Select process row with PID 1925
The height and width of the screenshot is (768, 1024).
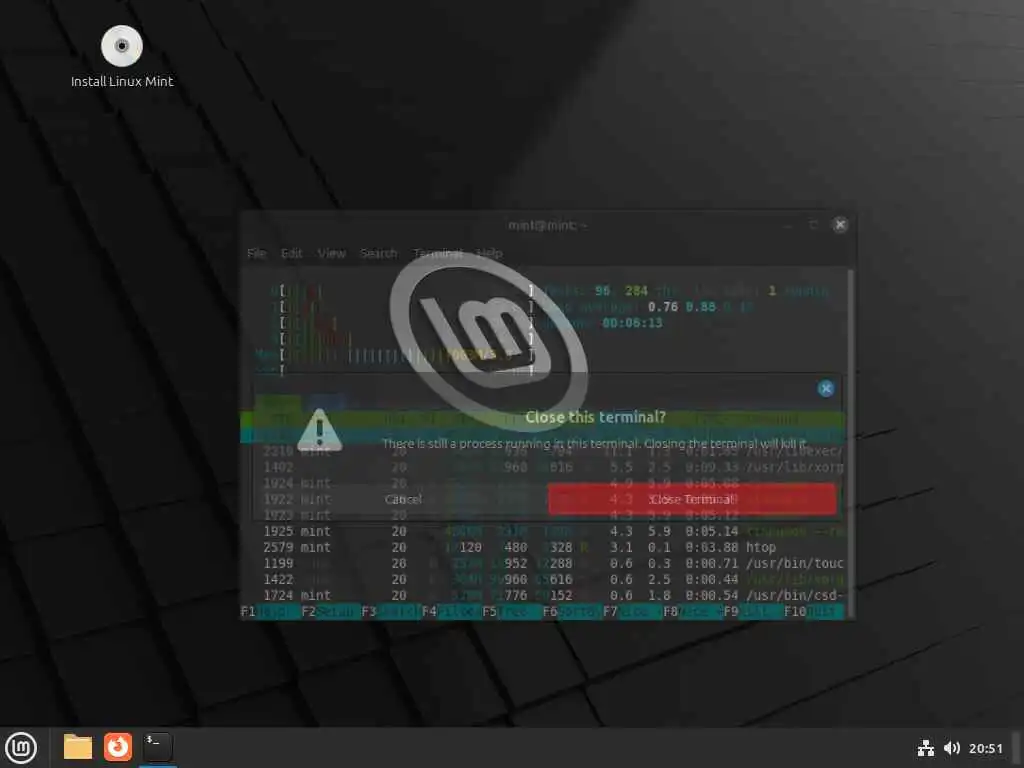tap(543, 532)
